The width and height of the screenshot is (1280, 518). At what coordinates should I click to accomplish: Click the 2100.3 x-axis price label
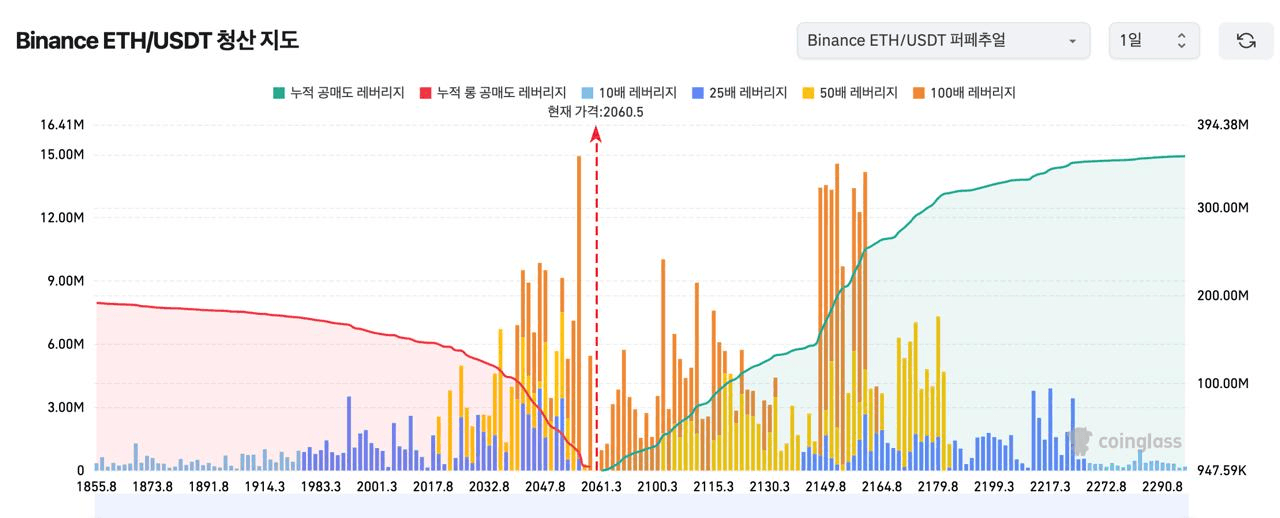pos(657,487)
